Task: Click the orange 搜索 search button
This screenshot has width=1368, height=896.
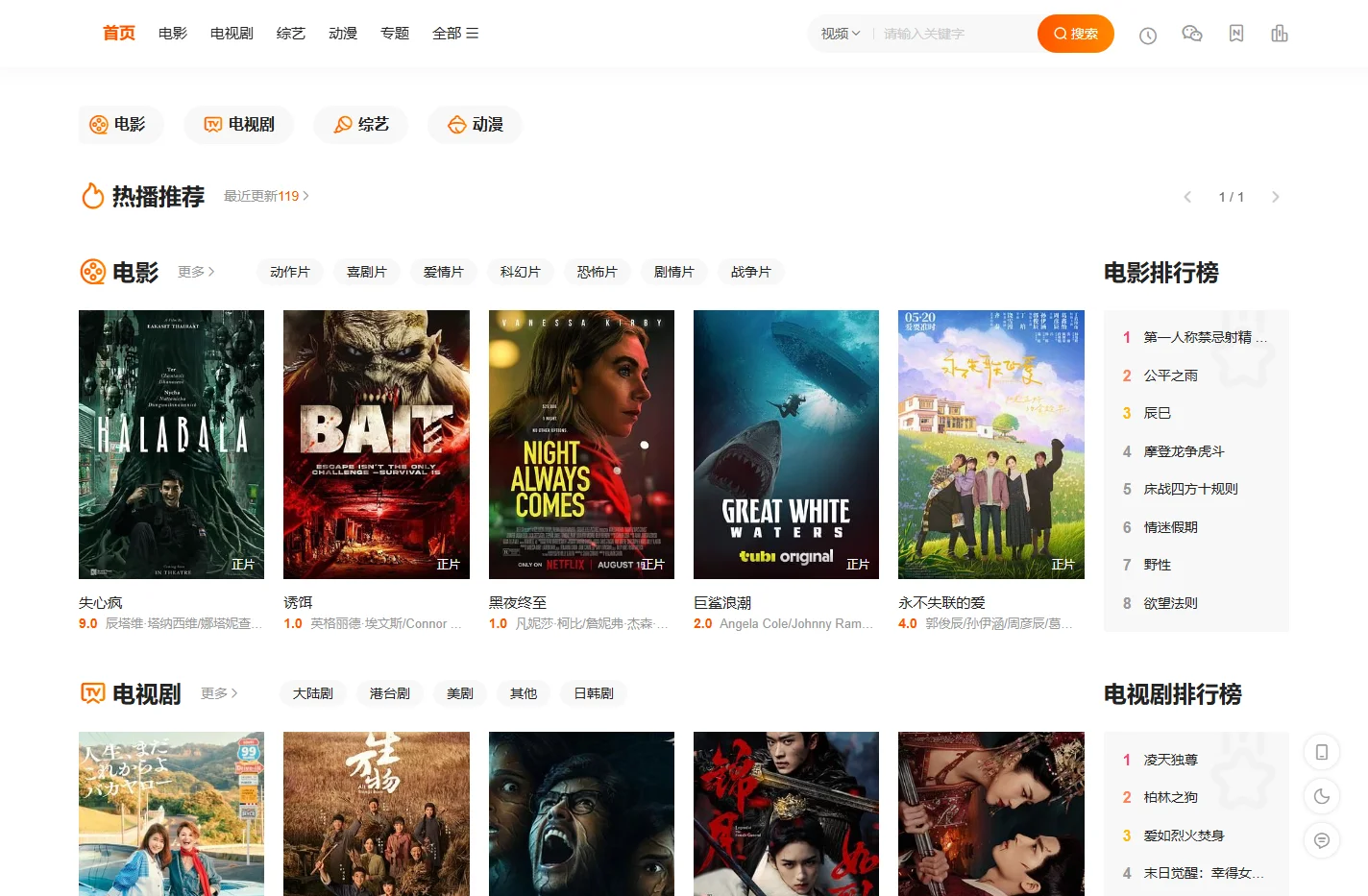Action: [1076, 34]
